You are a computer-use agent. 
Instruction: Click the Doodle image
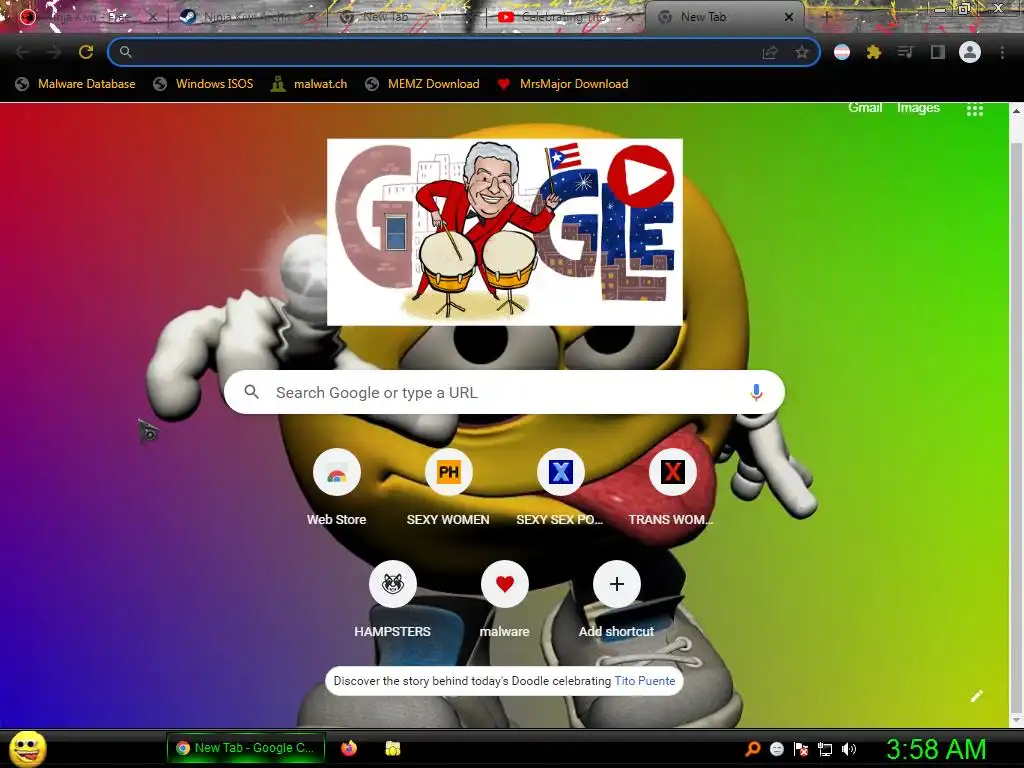504,232
